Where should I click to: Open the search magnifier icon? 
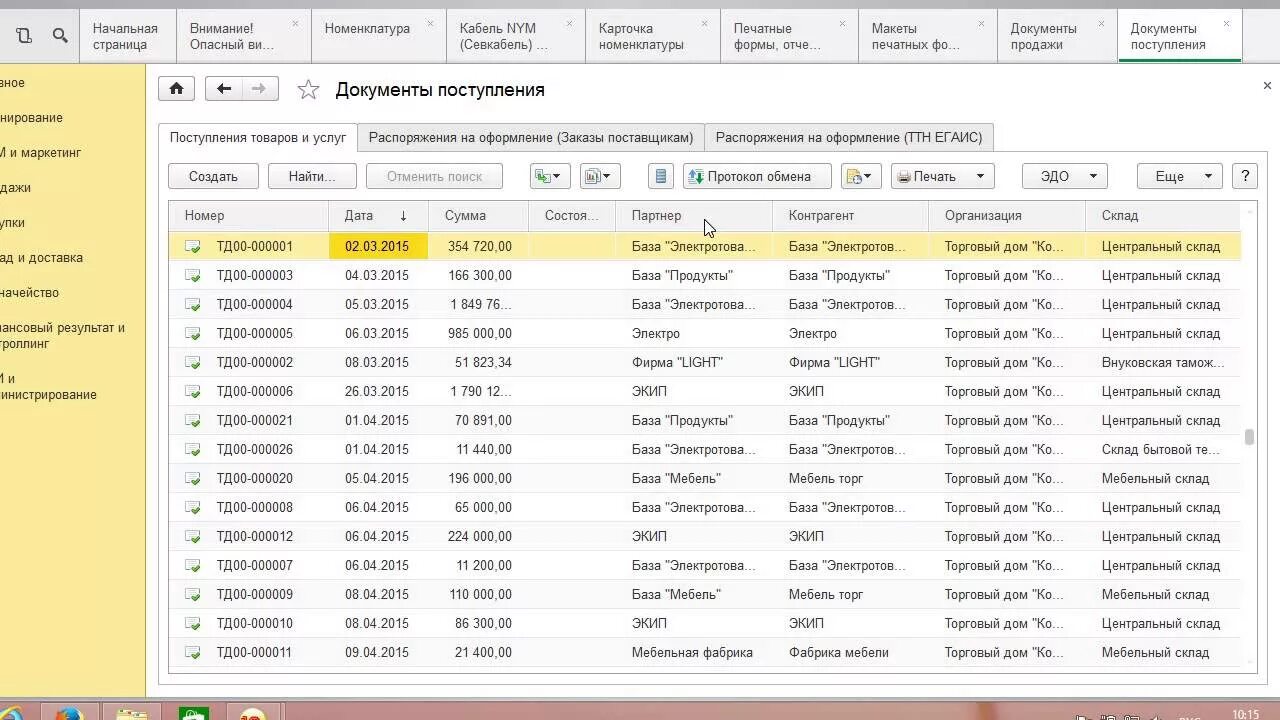point(60,36)
